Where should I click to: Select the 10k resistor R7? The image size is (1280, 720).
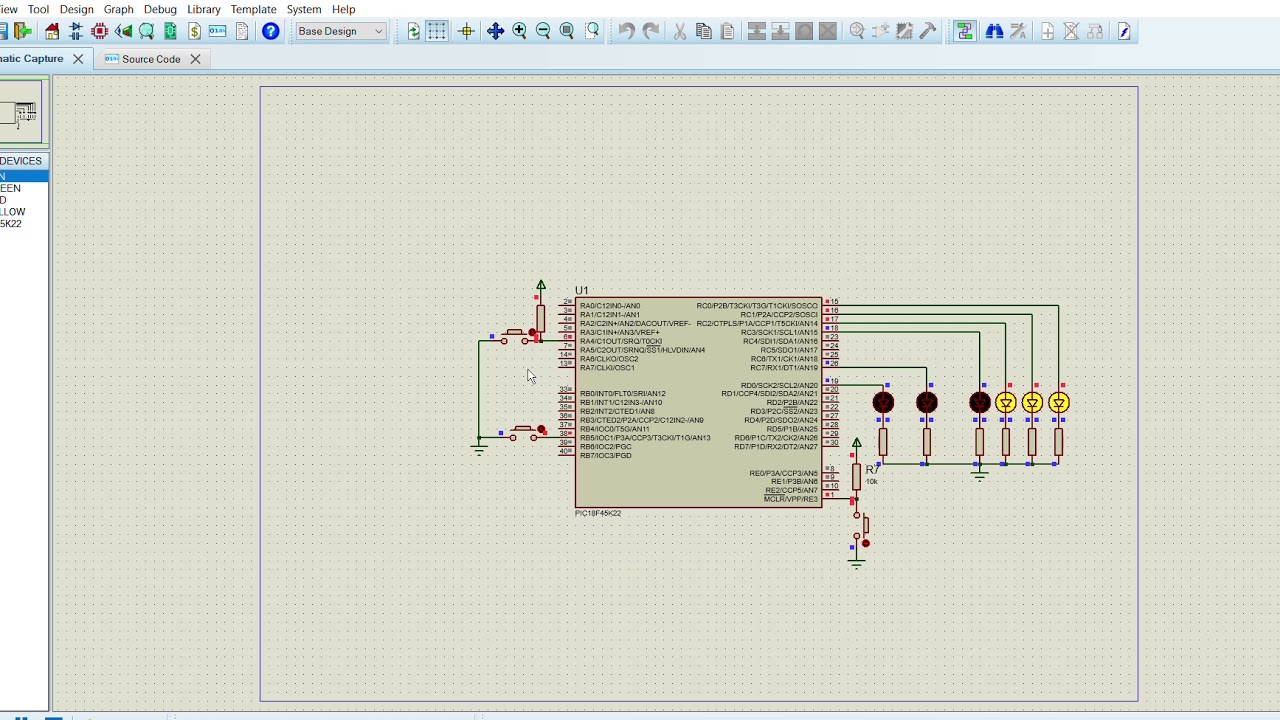tap(856, 477)
